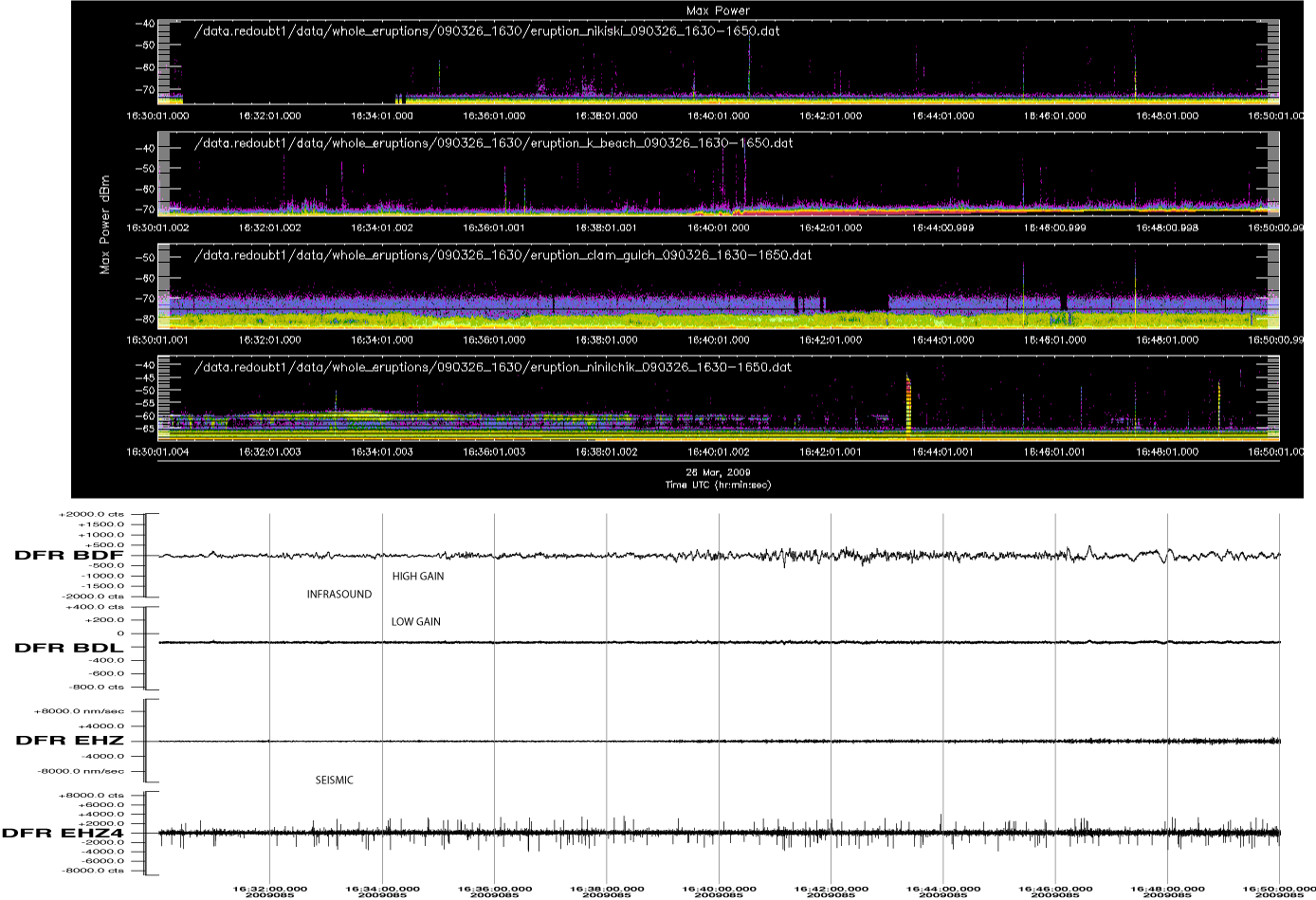Click the "16:30:01.000" time in nikiski panel
This screenshot has height=900, width=1316.
tap(156, 116)
